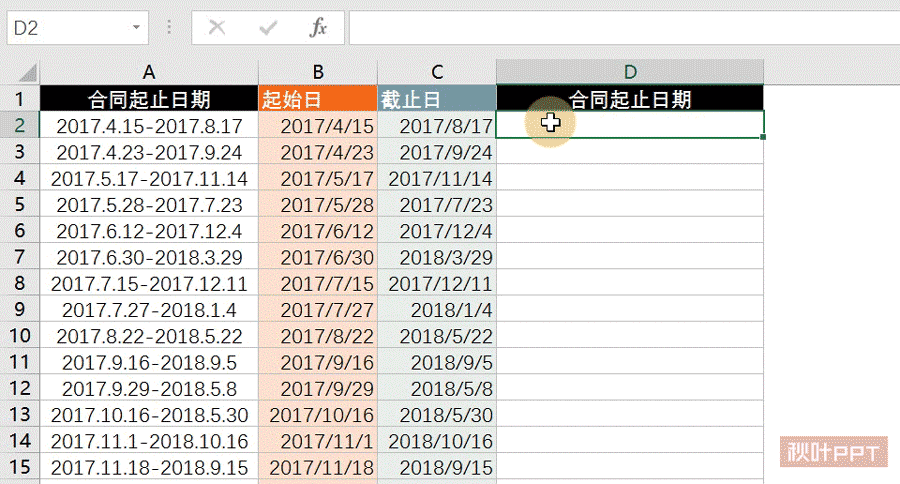The width and height of the screenshot is (900, 484).
Task: Select end date cell 2018/9/5
Action: pos(437,362)
